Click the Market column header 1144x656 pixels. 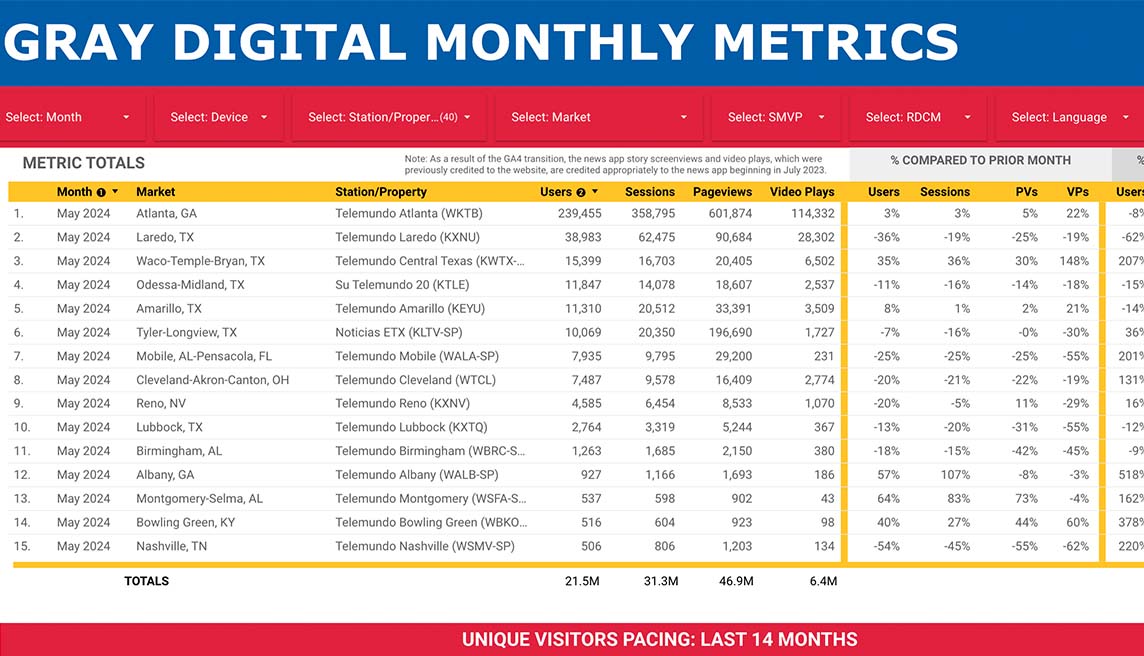(x=155, y=192)
